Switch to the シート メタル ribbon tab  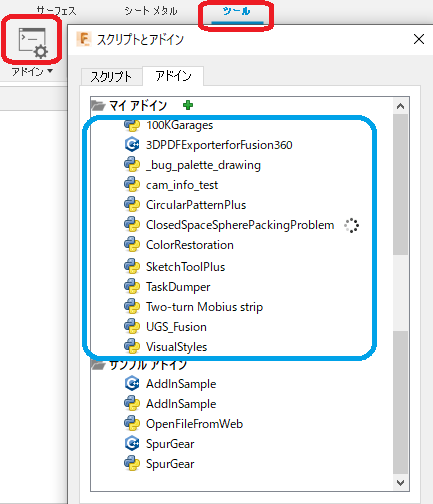point(151,11)
